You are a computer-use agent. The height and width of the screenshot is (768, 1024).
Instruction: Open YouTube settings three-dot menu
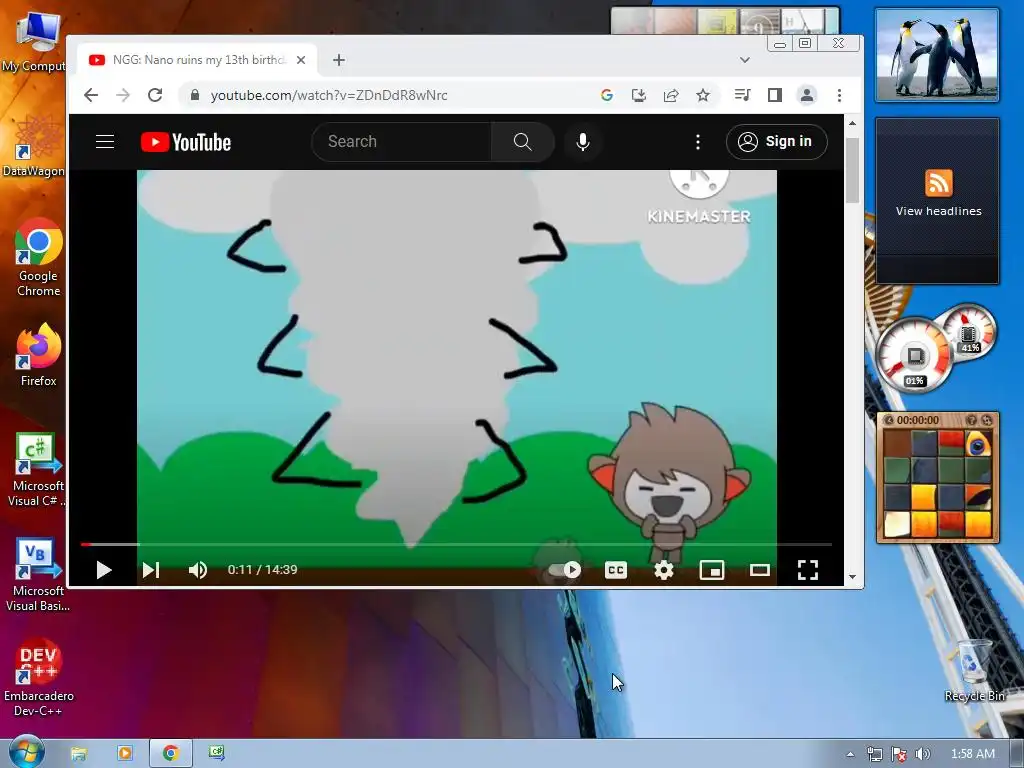698,142
